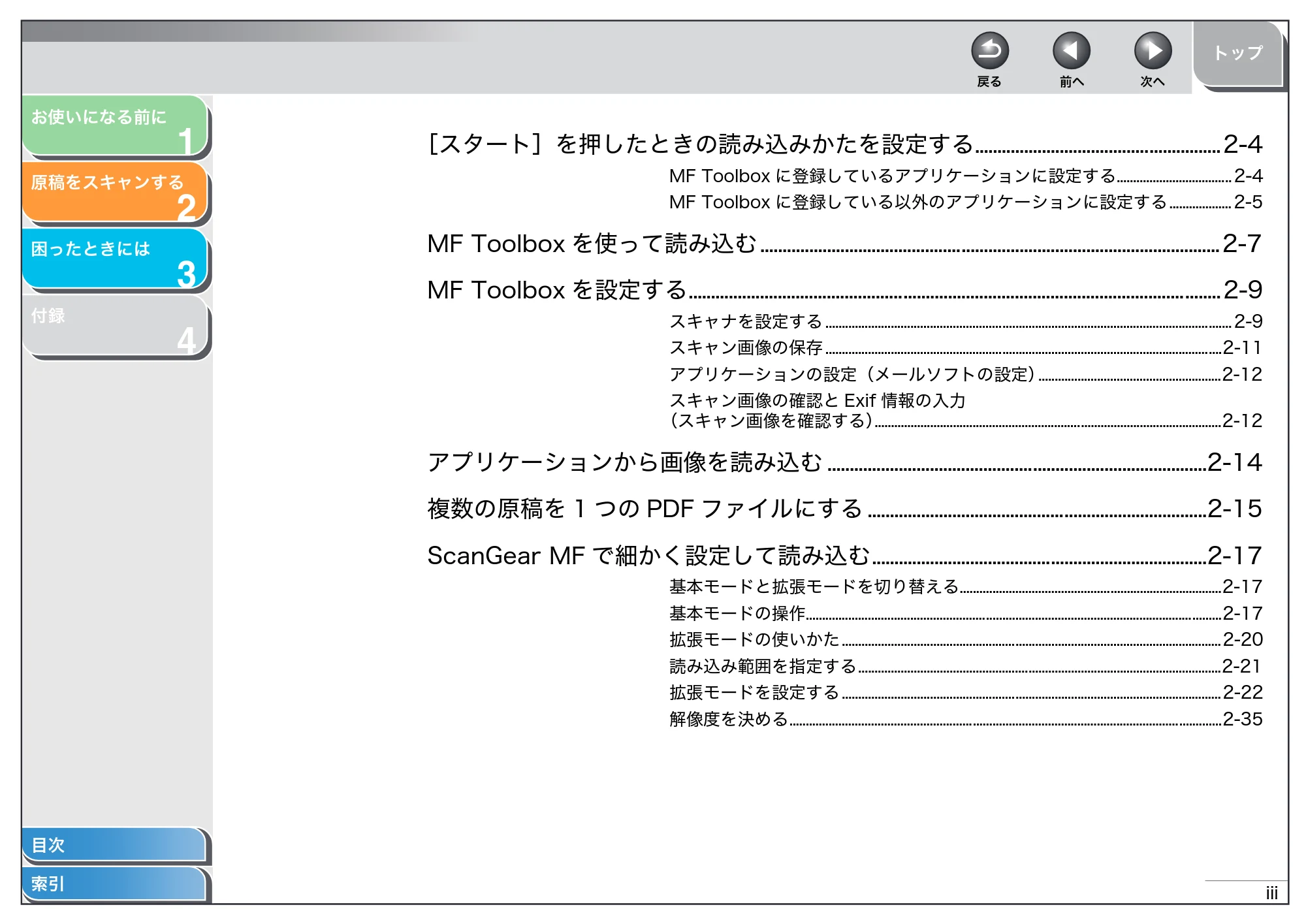Open chapter 1 お使いになる前に tab

[x=115, y=125]
